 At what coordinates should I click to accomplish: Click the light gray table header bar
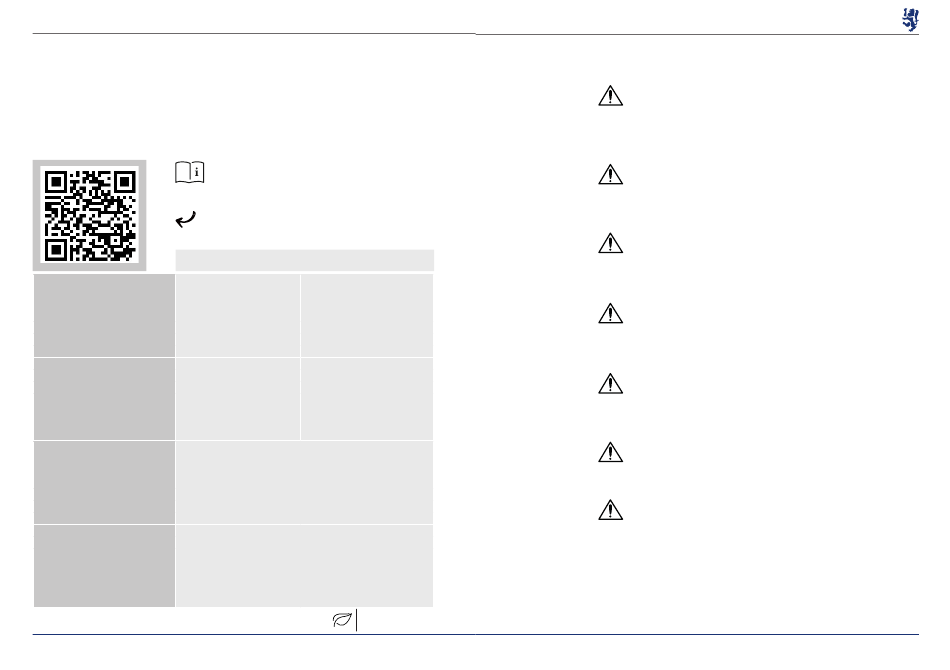(x=305, y=260)
